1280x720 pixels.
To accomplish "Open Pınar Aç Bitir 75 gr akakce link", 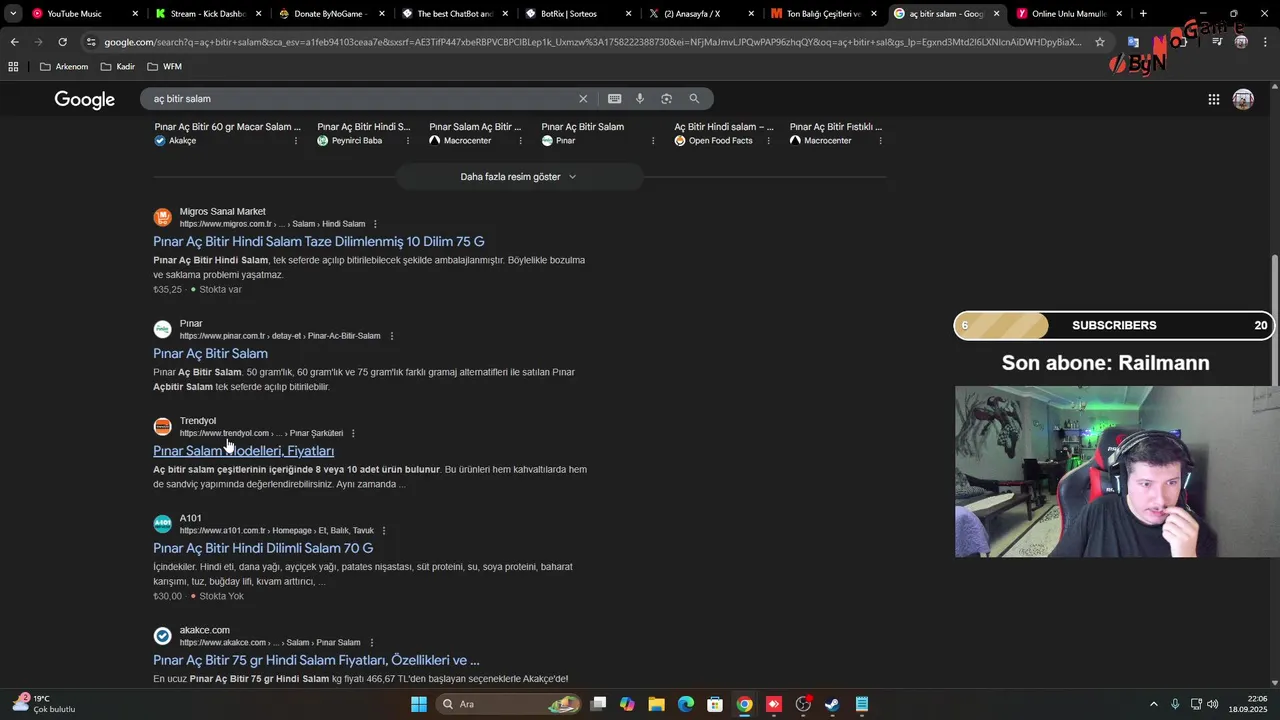I will point(316,660).
